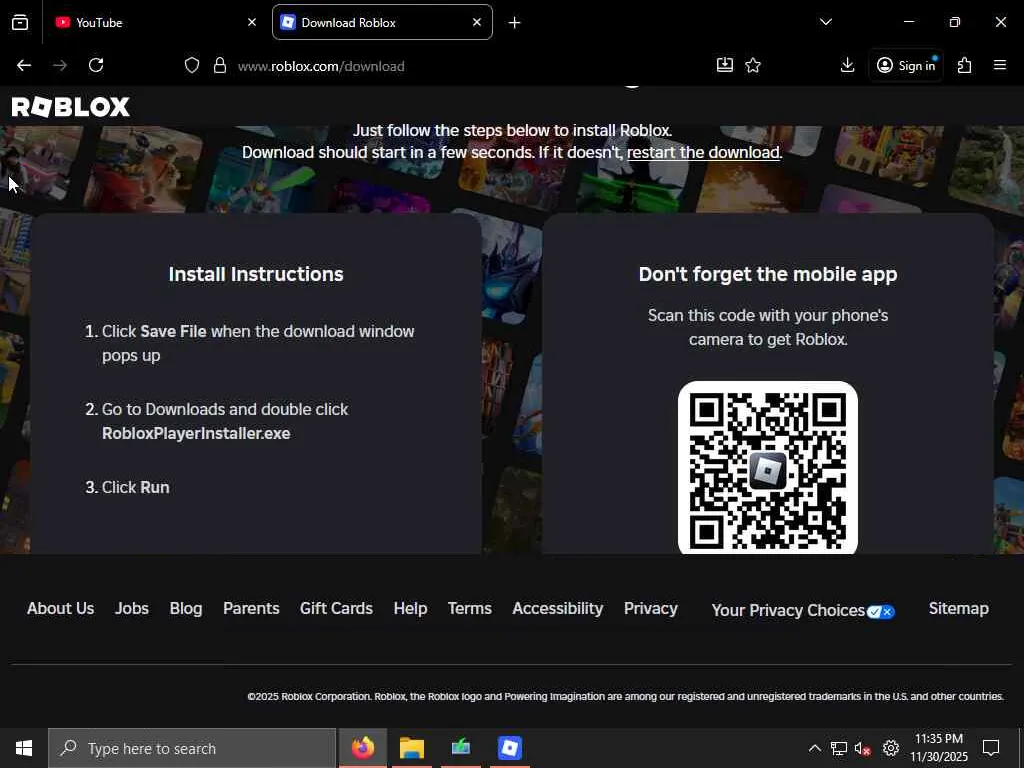
Task: Click the Roblox QR code image
Action: tap(768, 468)
